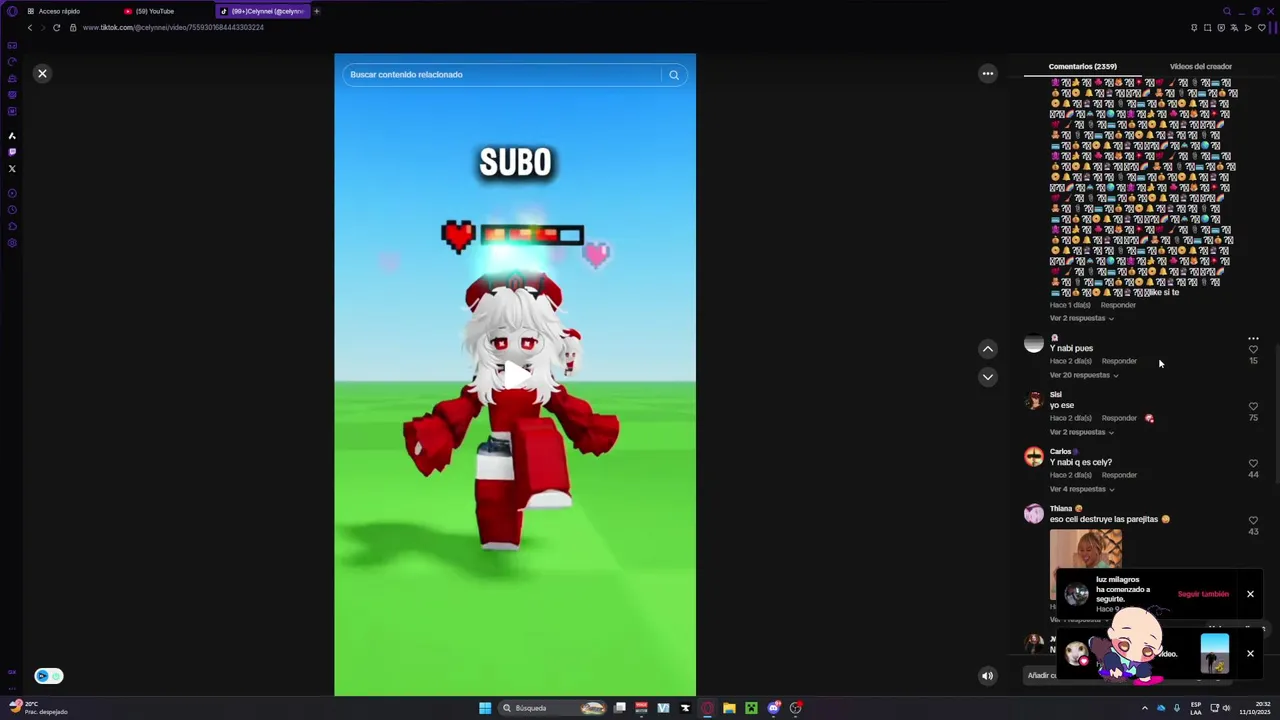Switch to the Comentarios (2359) tab
Screen dimensions: 1280x720
1083,66
